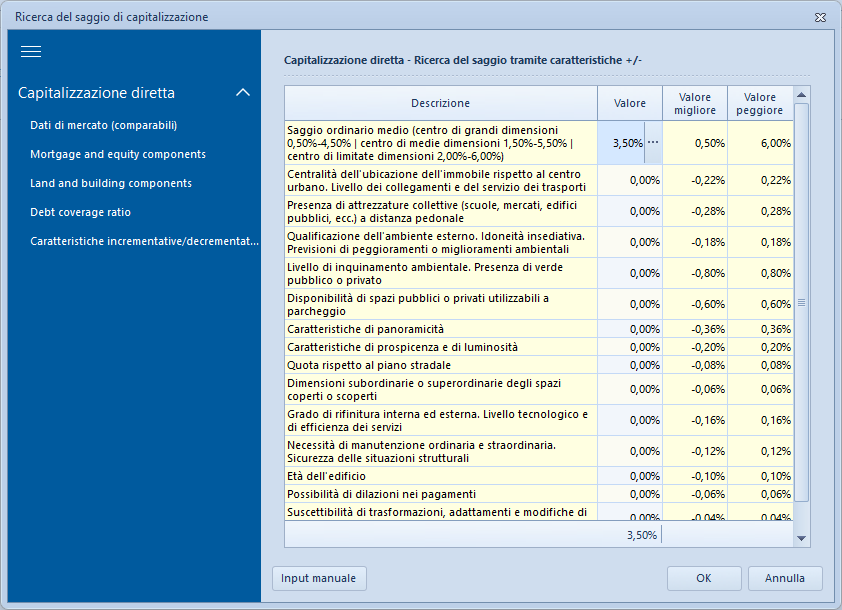Screen dimensions: 842x610
Task: Click the Capitalizzazione diretta heading
Action: 97,93
